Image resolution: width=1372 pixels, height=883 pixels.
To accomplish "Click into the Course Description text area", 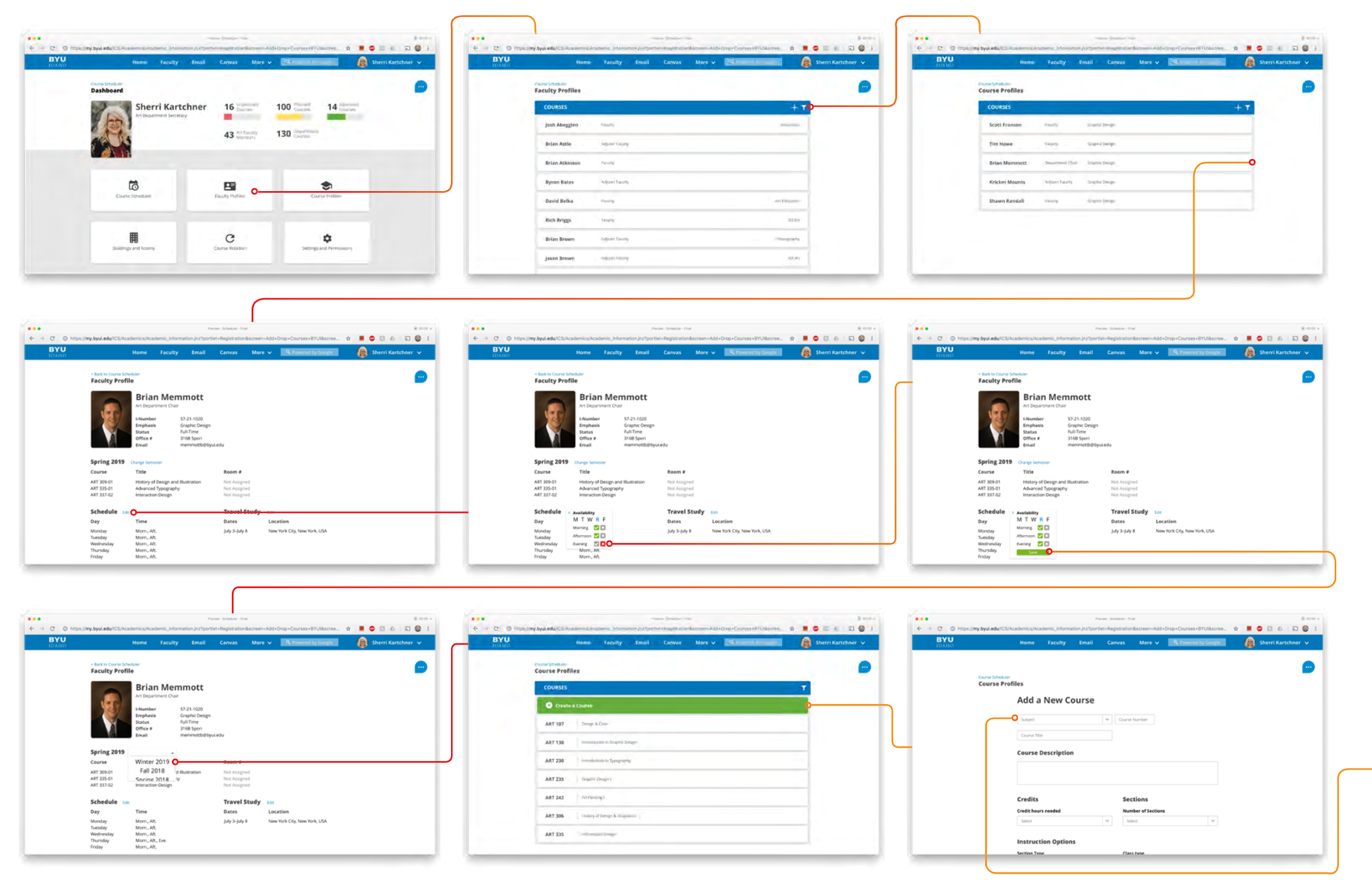I will pos(1116,773).
